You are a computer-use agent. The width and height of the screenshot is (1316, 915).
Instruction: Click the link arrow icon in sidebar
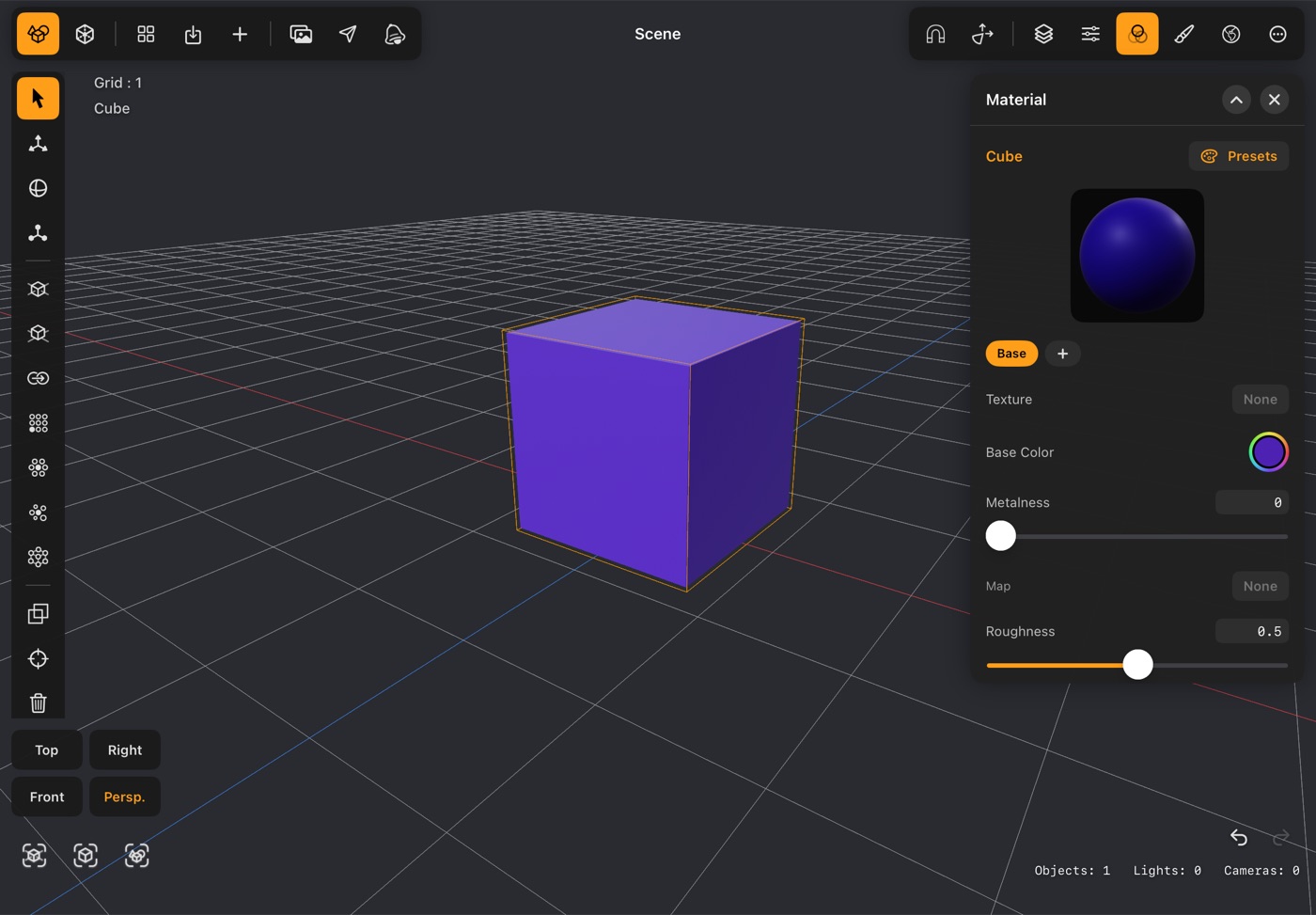pyautogui.click(x=38, y=378)
